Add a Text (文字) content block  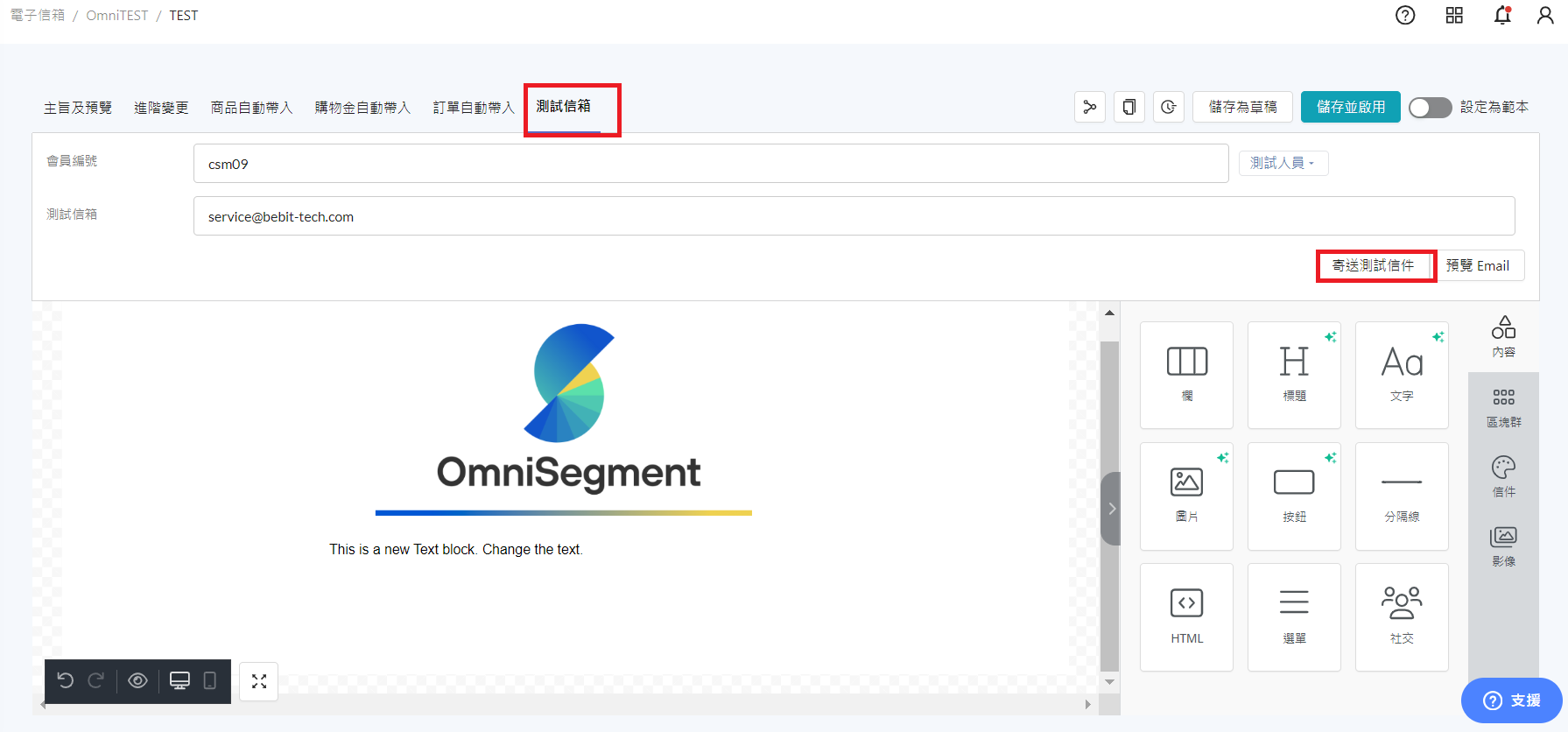click(x=1402, y=375)
